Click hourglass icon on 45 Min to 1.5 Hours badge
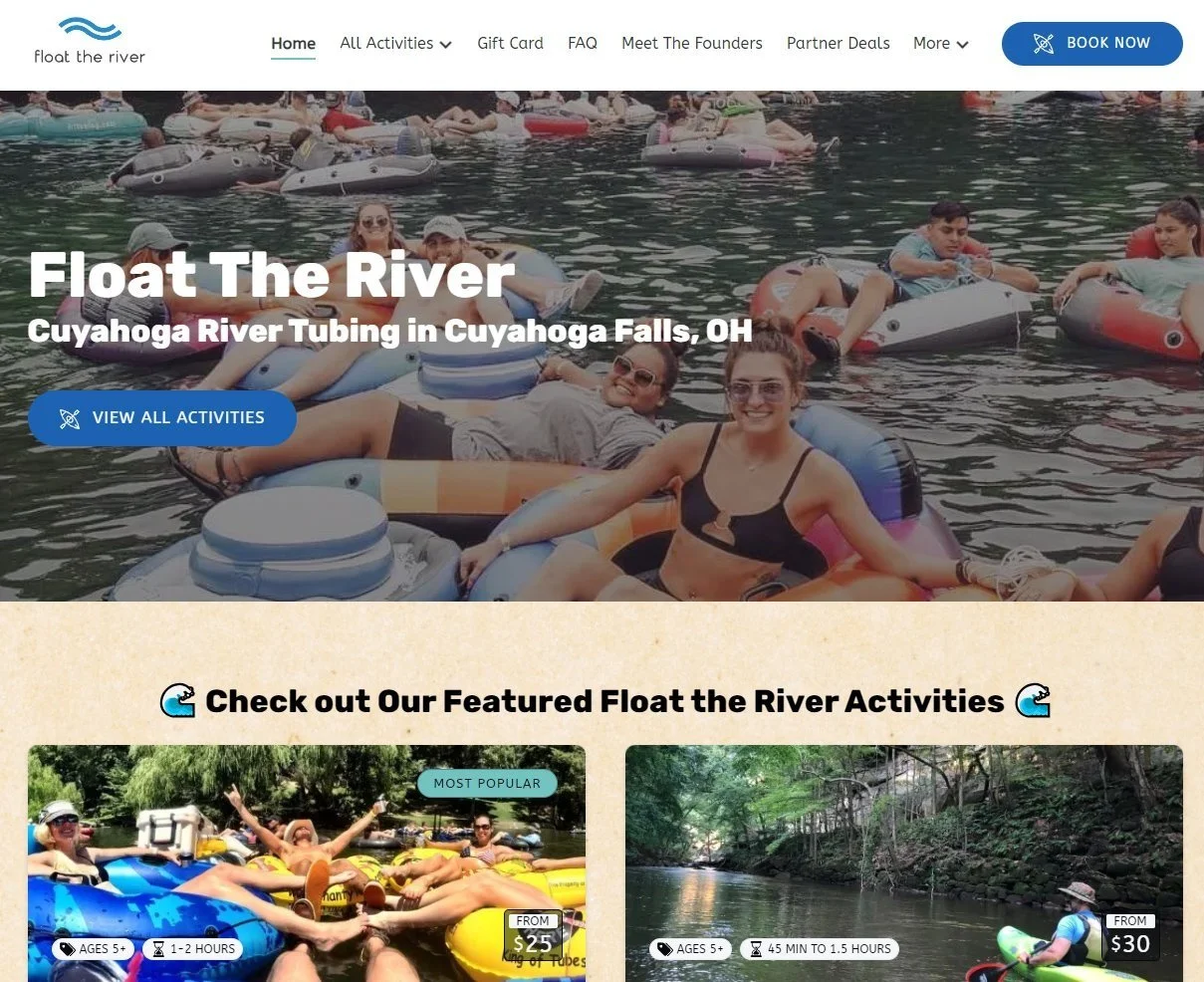Image resolution: width=1204 pixels, height=982 pixels. tap(756, 949)
